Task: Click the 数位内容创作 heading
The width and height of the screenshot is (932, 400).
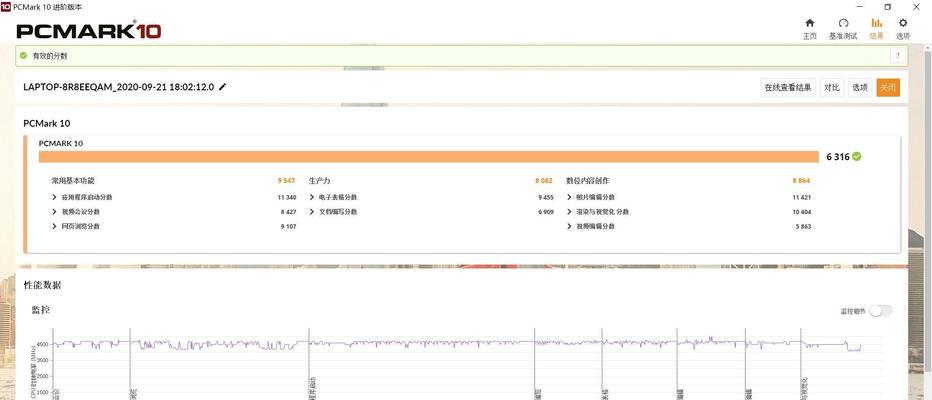Action: coord(587,181)
